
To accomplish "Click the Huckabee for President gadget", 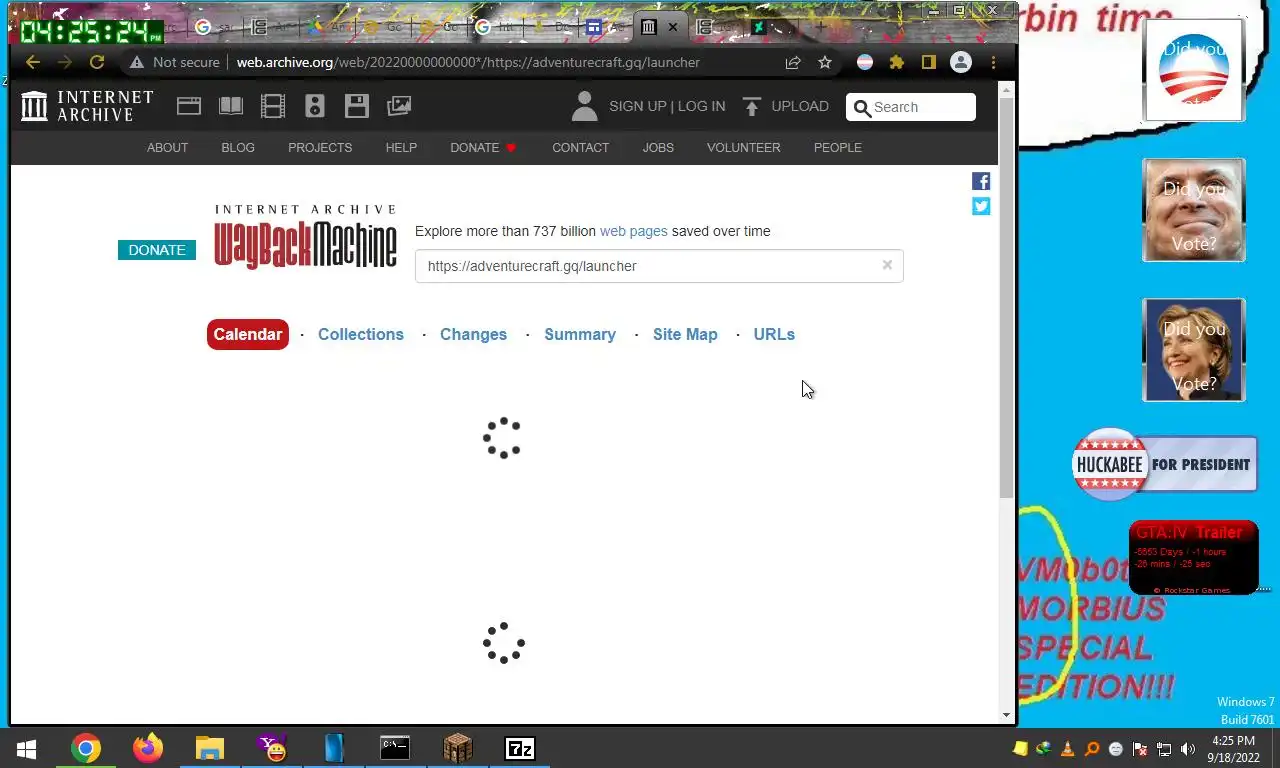I will (x=1164, y=464).
